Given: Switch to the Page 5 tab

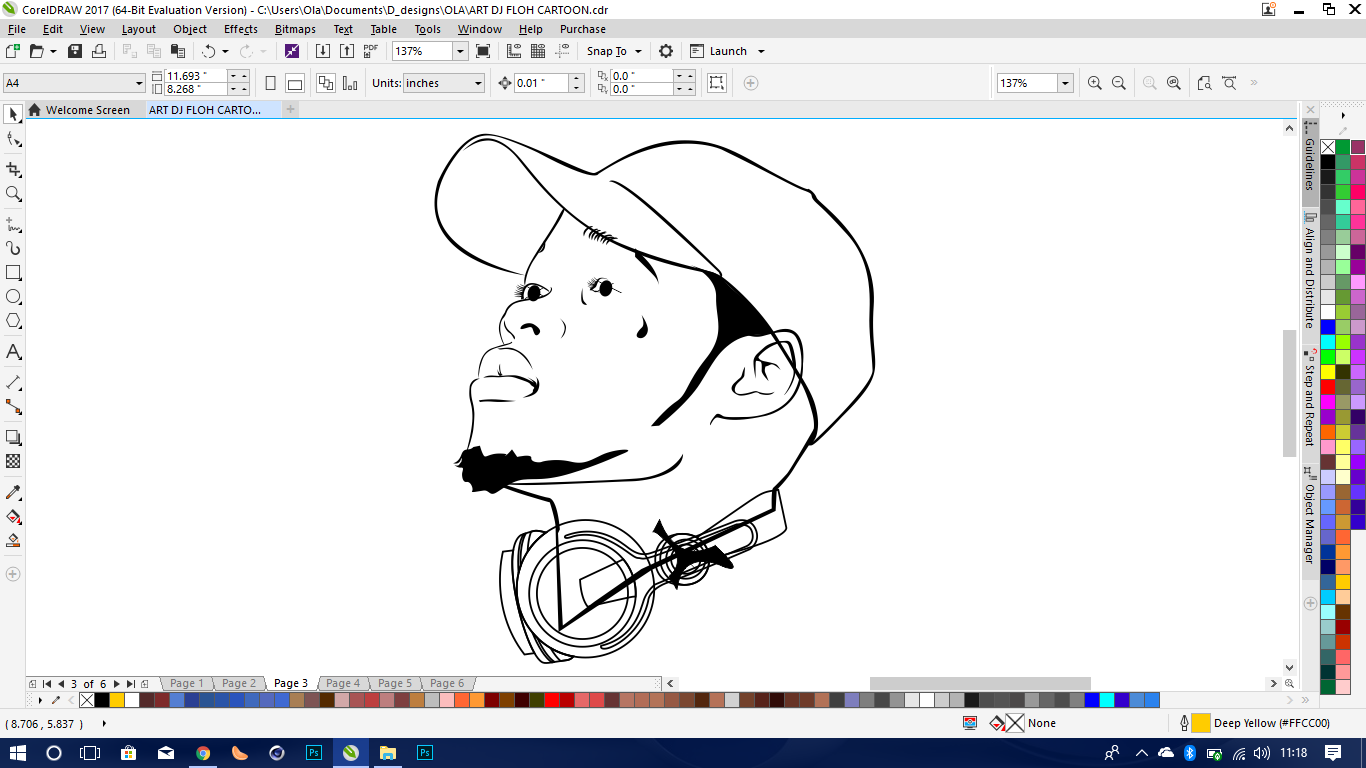Looking at the screenshot, I should (394, 683).
